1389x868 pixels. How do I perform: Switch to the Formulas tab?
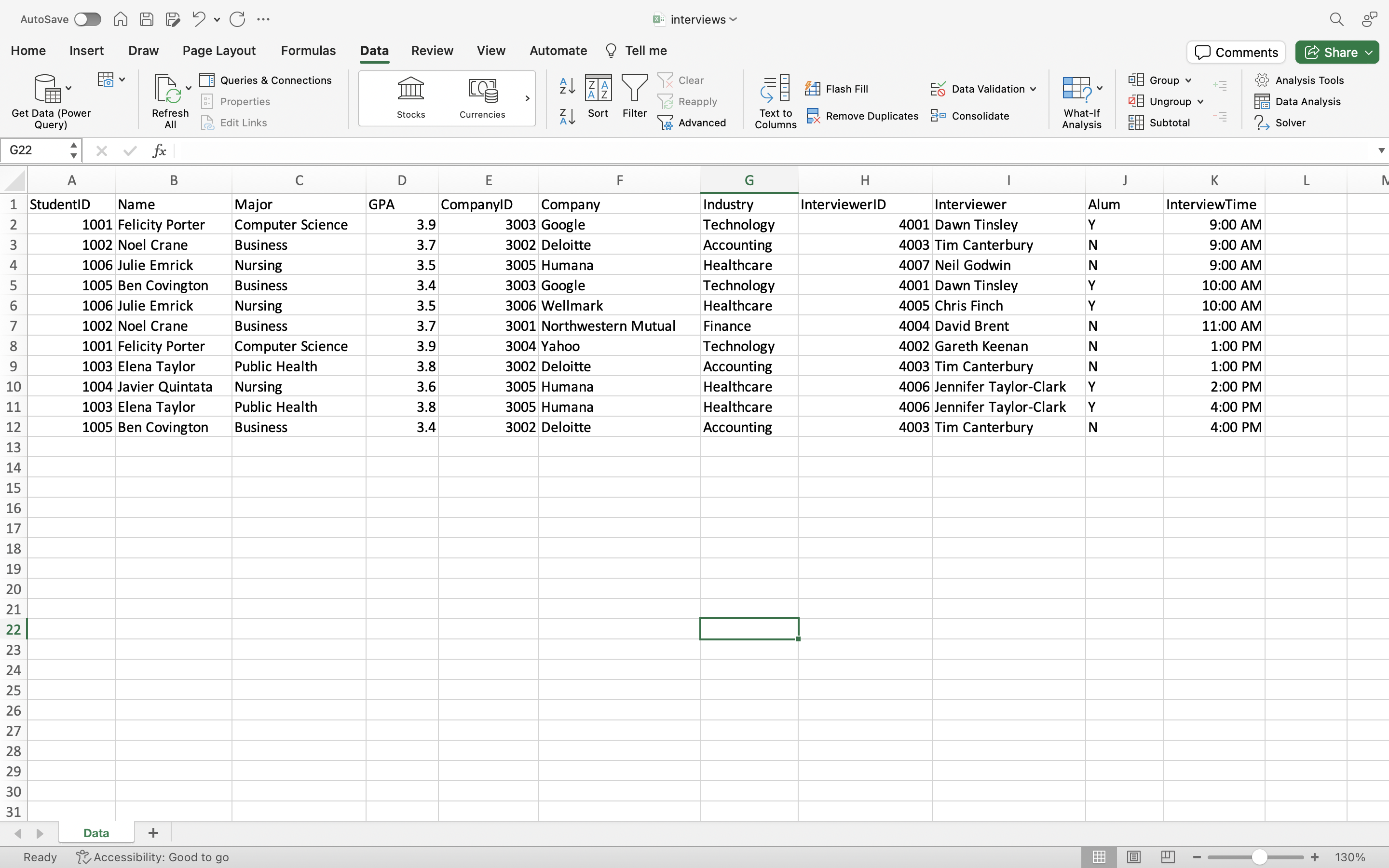coord(308,51)
